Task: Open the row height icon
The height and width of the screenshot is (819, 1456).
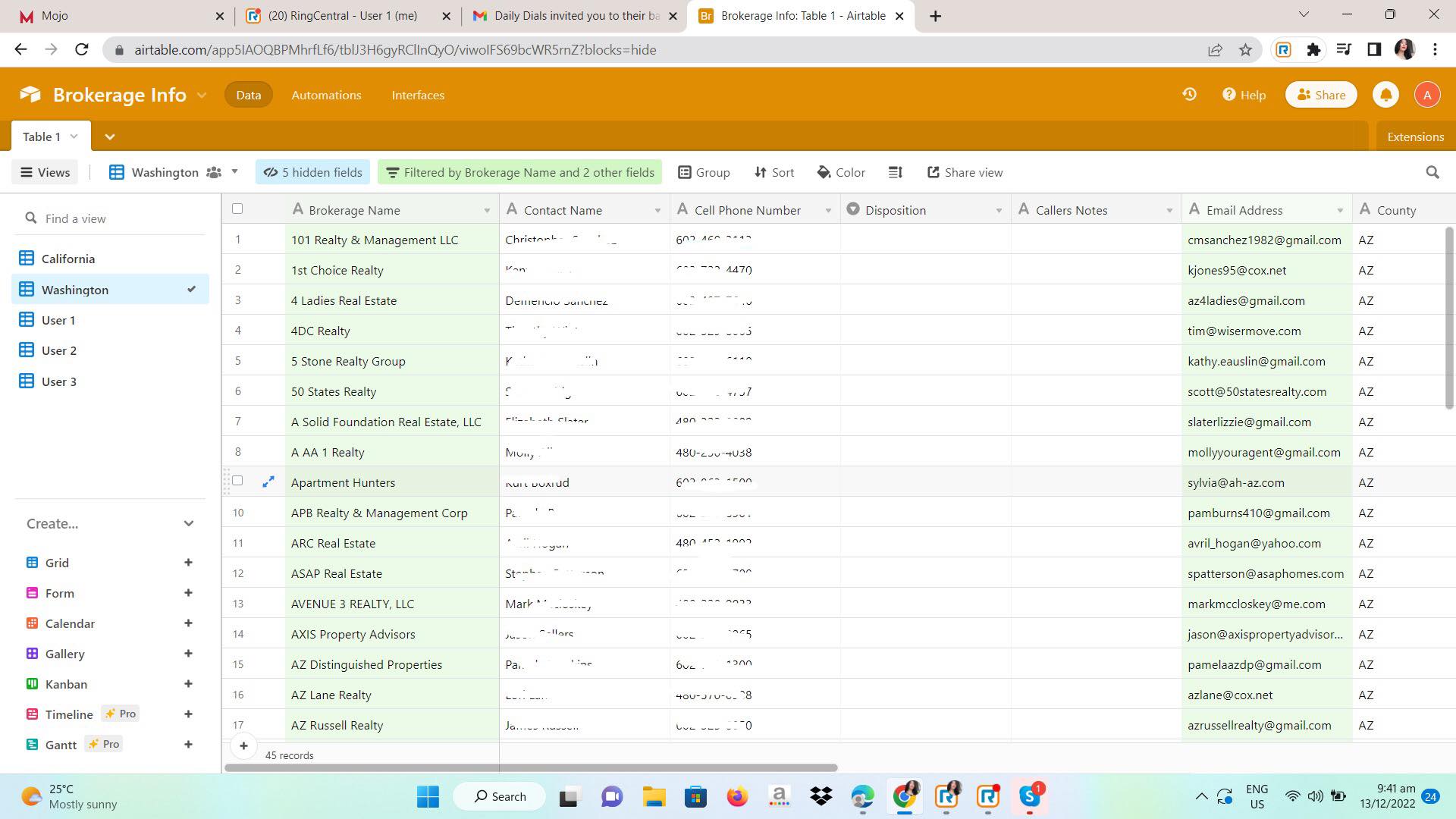Action: click(x=895, y=173)
